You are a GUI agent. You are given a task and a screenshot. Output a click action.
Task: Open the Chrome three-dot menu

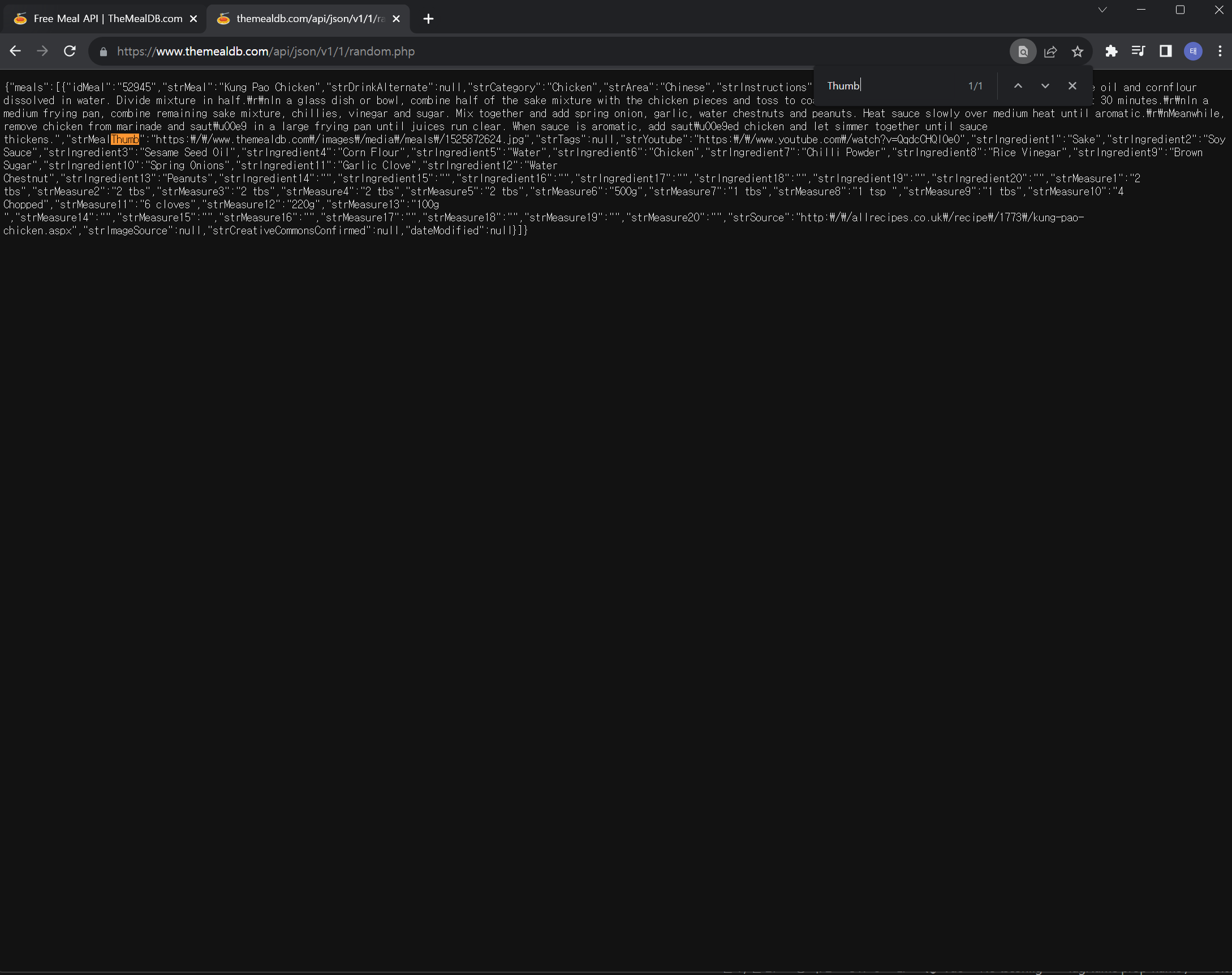[x=1220, y=51]
